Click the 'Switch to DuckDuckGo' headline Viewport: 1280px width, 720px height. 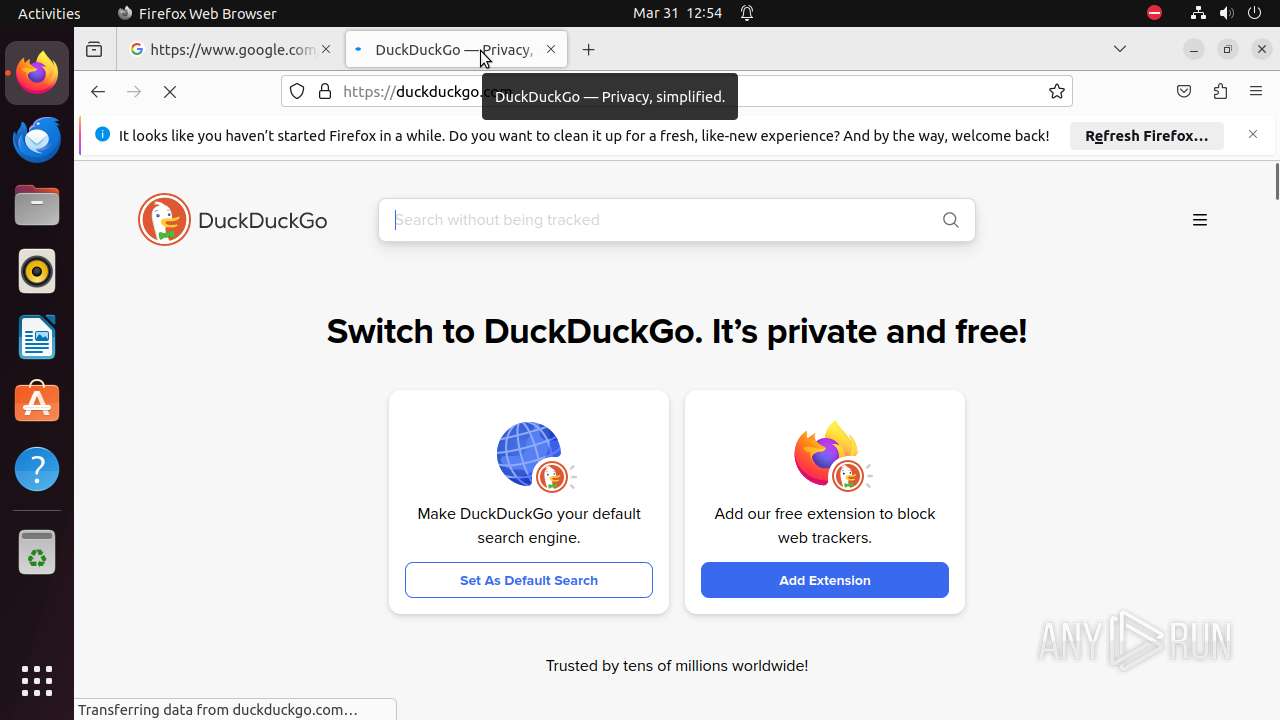point(677,331)
